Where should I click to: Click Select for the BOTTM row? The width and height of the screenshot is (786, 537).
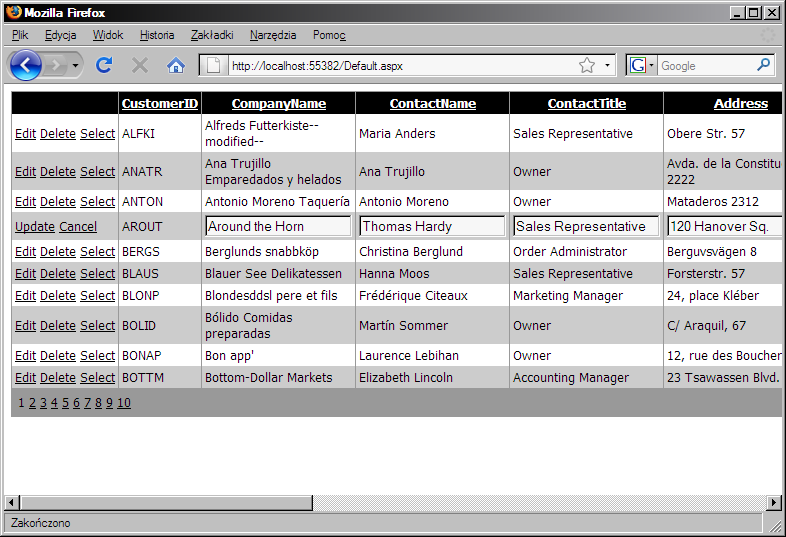(97, 378)
